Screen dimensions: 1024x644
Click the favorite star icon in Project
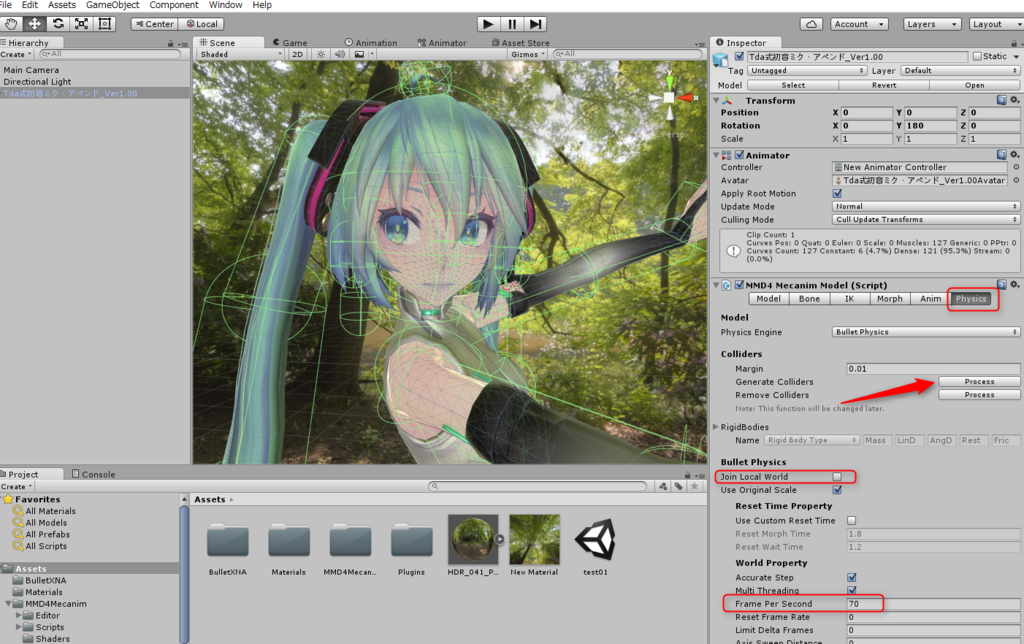click(695, 487)
